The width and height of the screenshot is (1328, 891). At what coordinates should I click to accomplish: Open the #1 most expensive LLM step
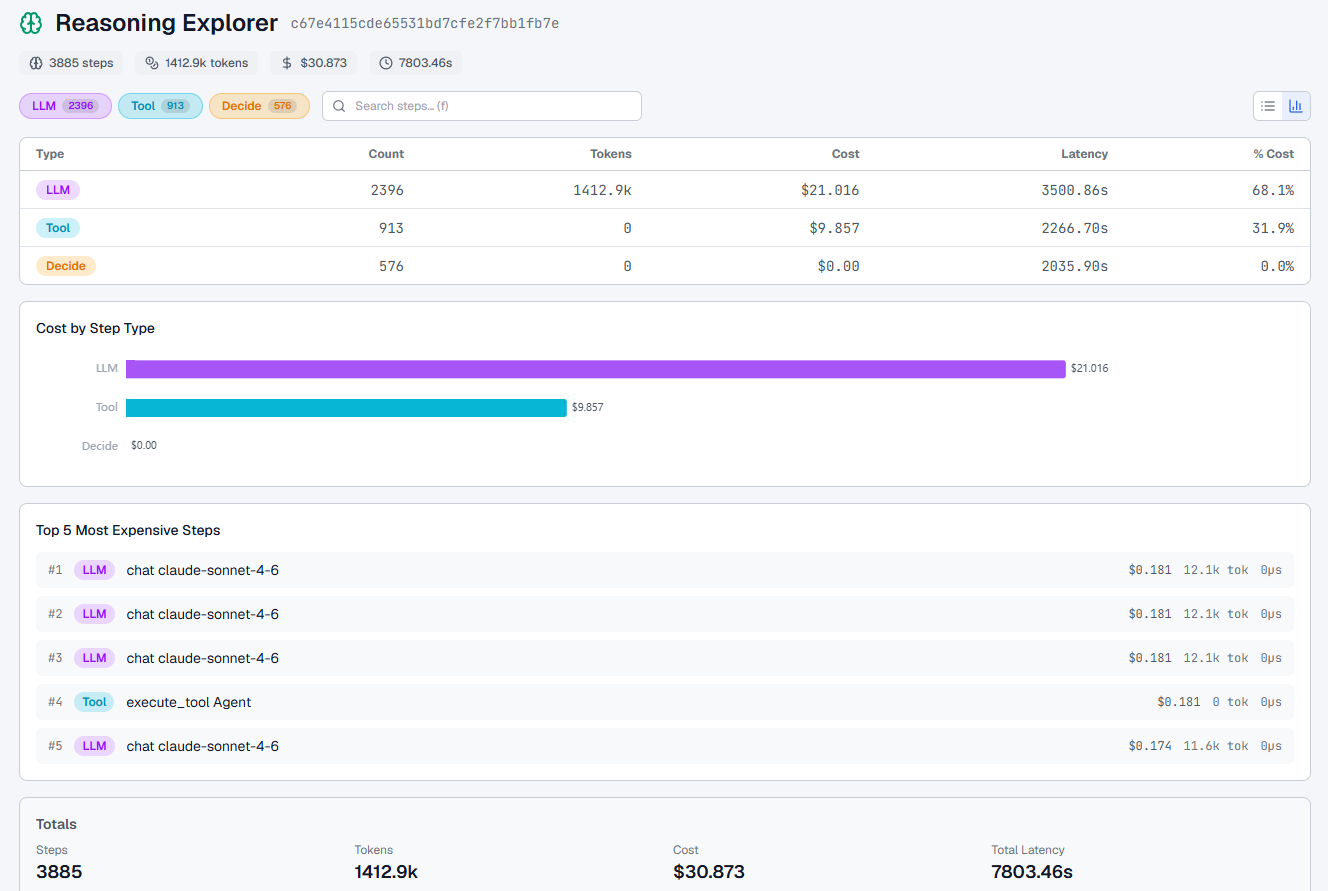click(x=664, y=570)
